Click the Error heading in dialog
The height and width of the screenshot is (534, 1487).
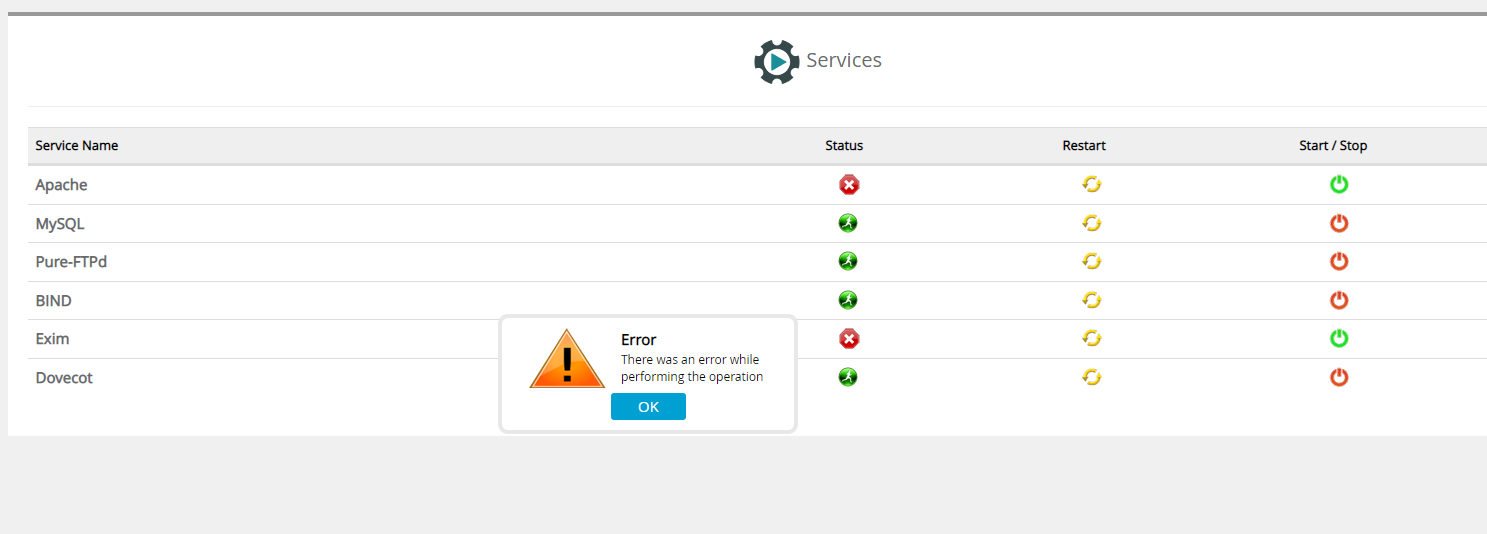tap(638, 340)
